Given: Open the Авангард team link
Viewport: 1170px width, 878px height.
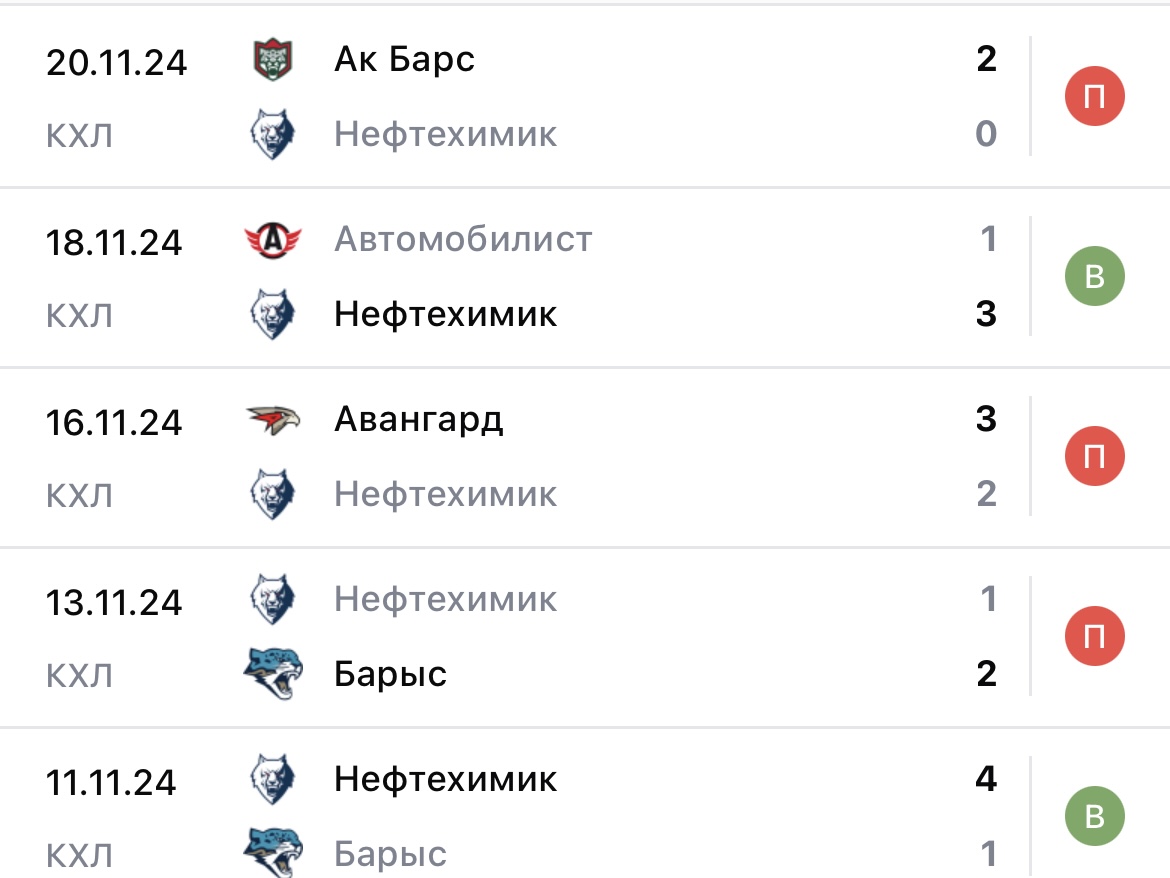Looking at the screenshot, I should 419,420.
